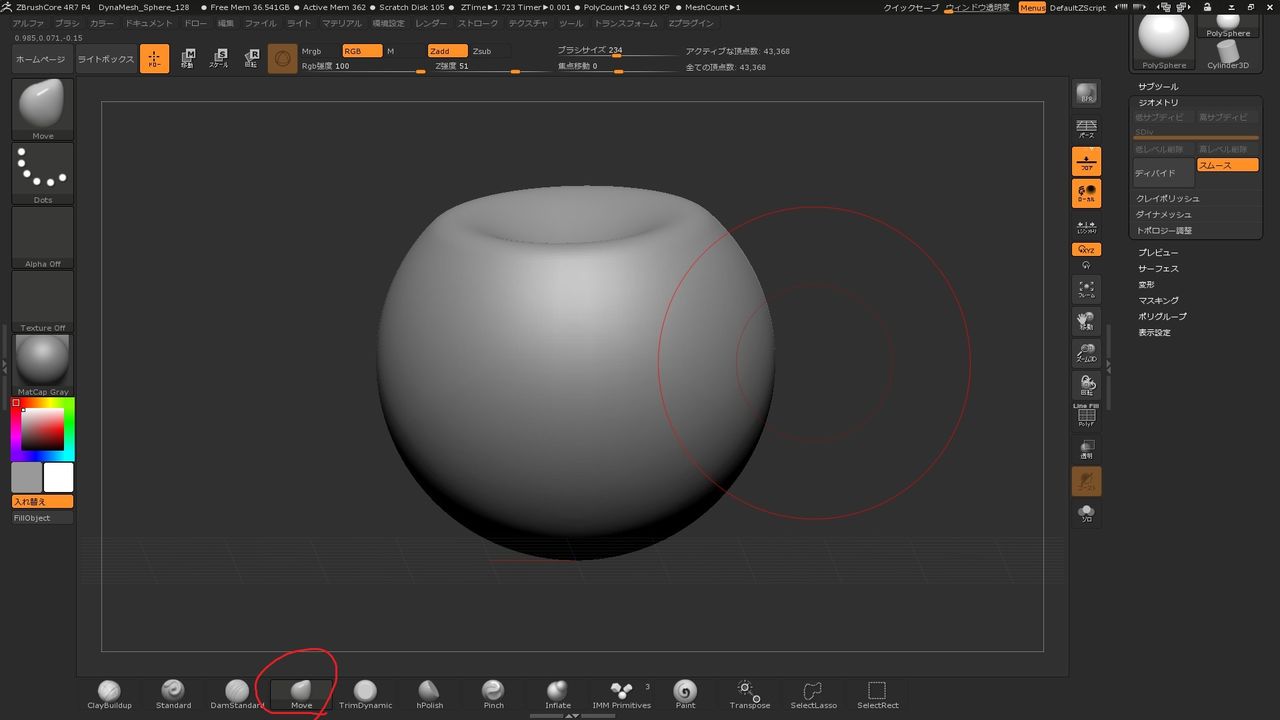The height and width of the screenshot is (720, 1280).
Task: Click the Transpose tool icon
Action: coord(749,692)
